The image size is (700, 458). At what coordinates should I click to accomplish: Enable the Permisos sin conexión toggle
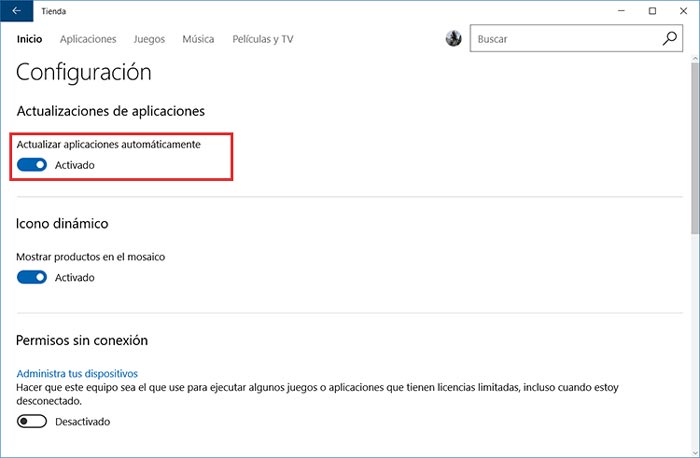pyautogui.click(x=32, y=422)
